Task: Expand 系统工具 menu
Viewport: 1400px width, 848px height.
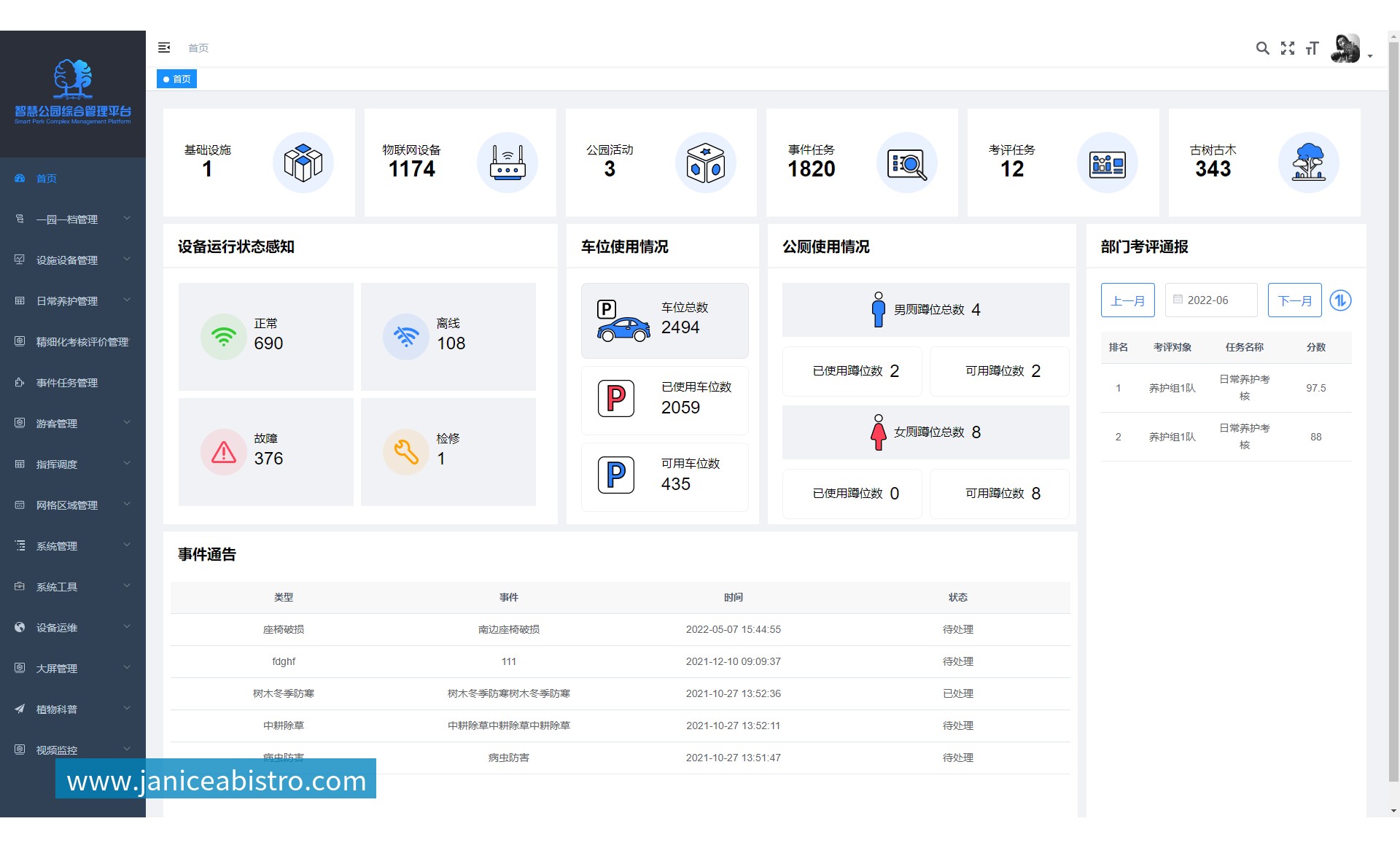Action: point(73,587)
